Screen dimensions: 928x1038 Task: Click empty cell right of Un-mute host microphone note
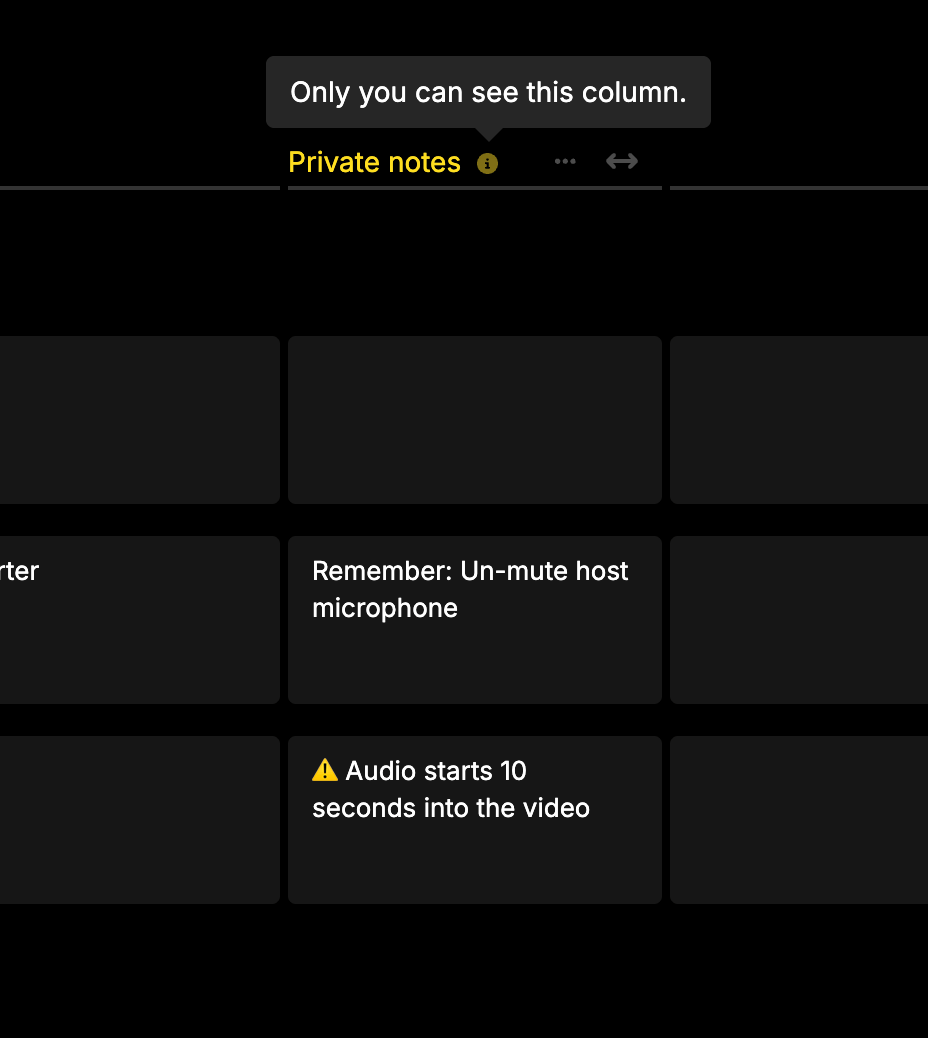coord(799,620)
